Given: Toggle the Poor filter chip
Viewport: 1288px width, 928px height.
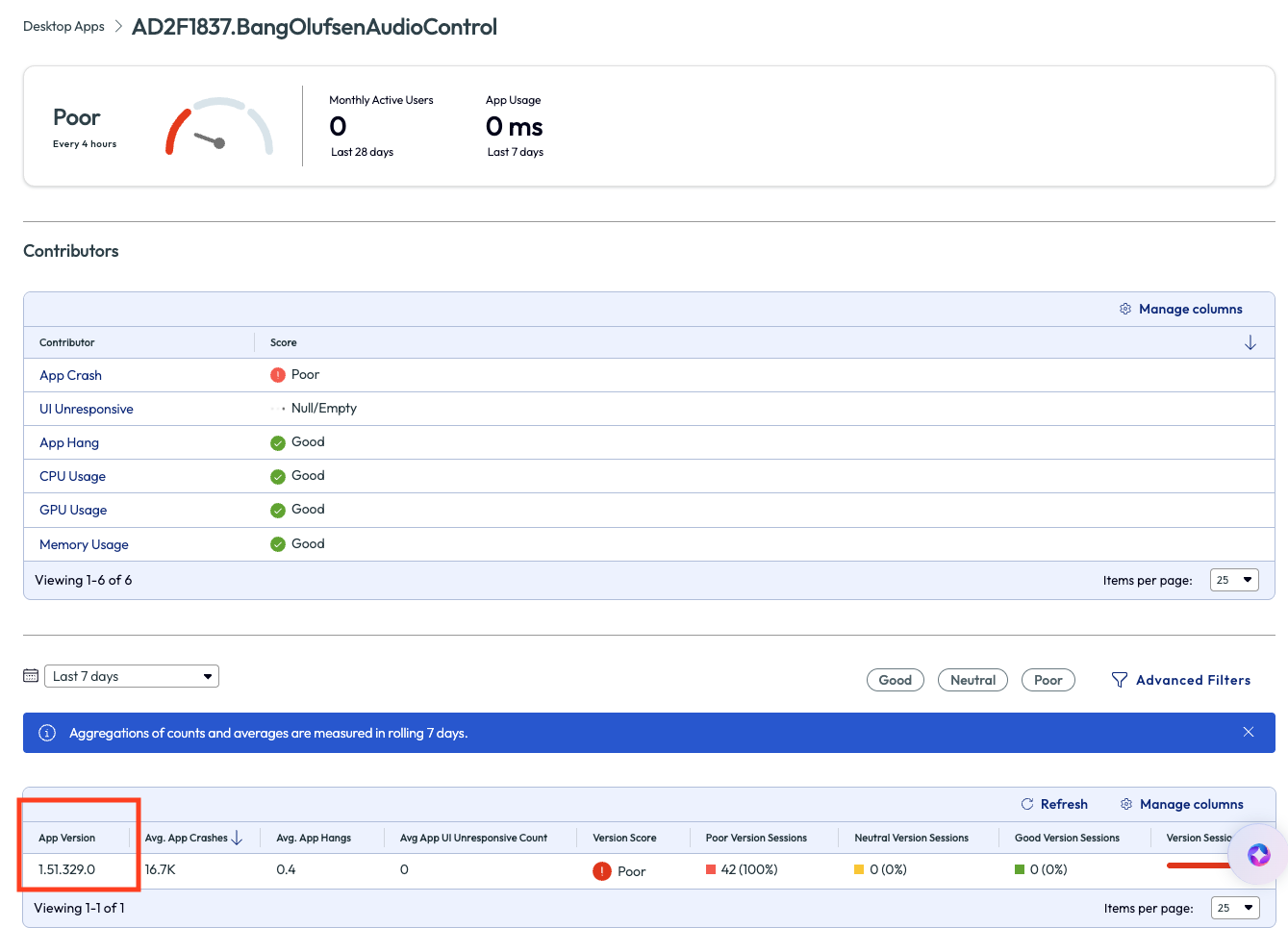Looking at the screenshot, I should tap(1048, 680).
